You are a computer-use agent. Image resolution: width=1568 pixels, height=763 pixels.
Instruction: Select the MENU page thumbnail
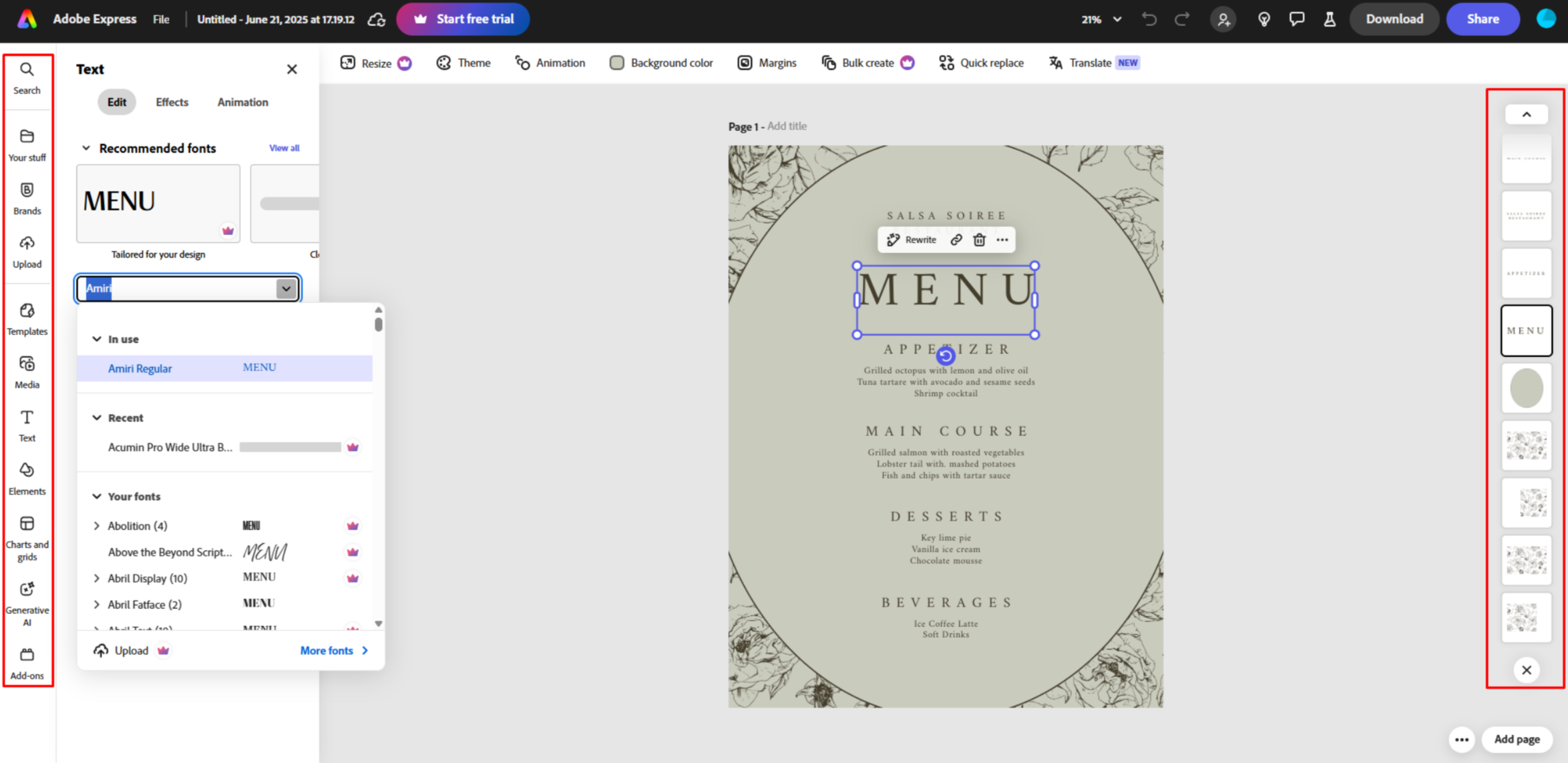[1526, 330]
